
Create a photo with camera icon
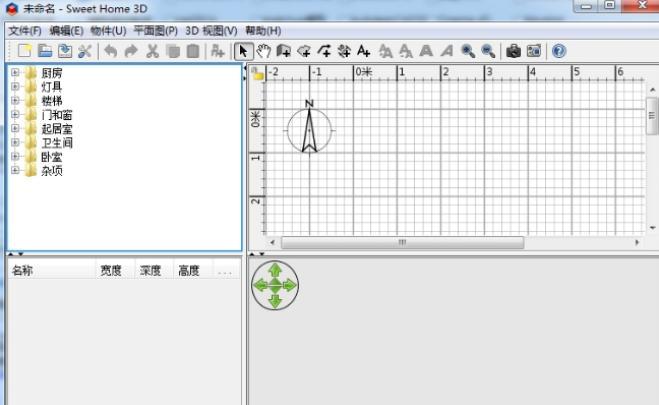pos(513,51)
